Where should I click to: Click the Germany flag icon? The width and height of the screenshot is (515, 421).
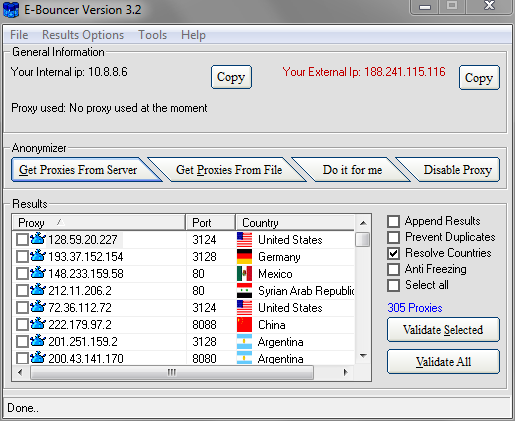click(244, 257)
